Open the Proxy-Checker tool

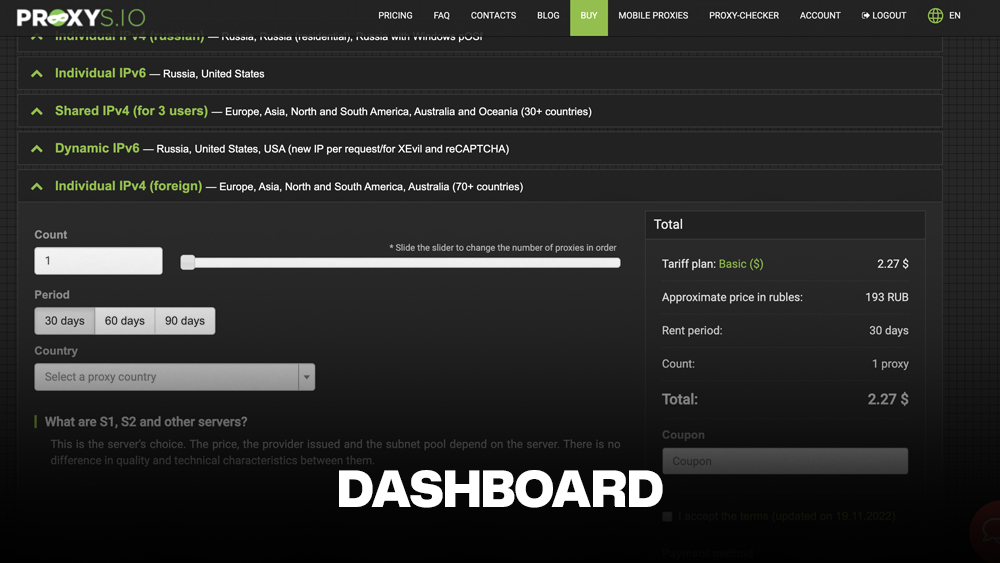(x=744, y=15)
